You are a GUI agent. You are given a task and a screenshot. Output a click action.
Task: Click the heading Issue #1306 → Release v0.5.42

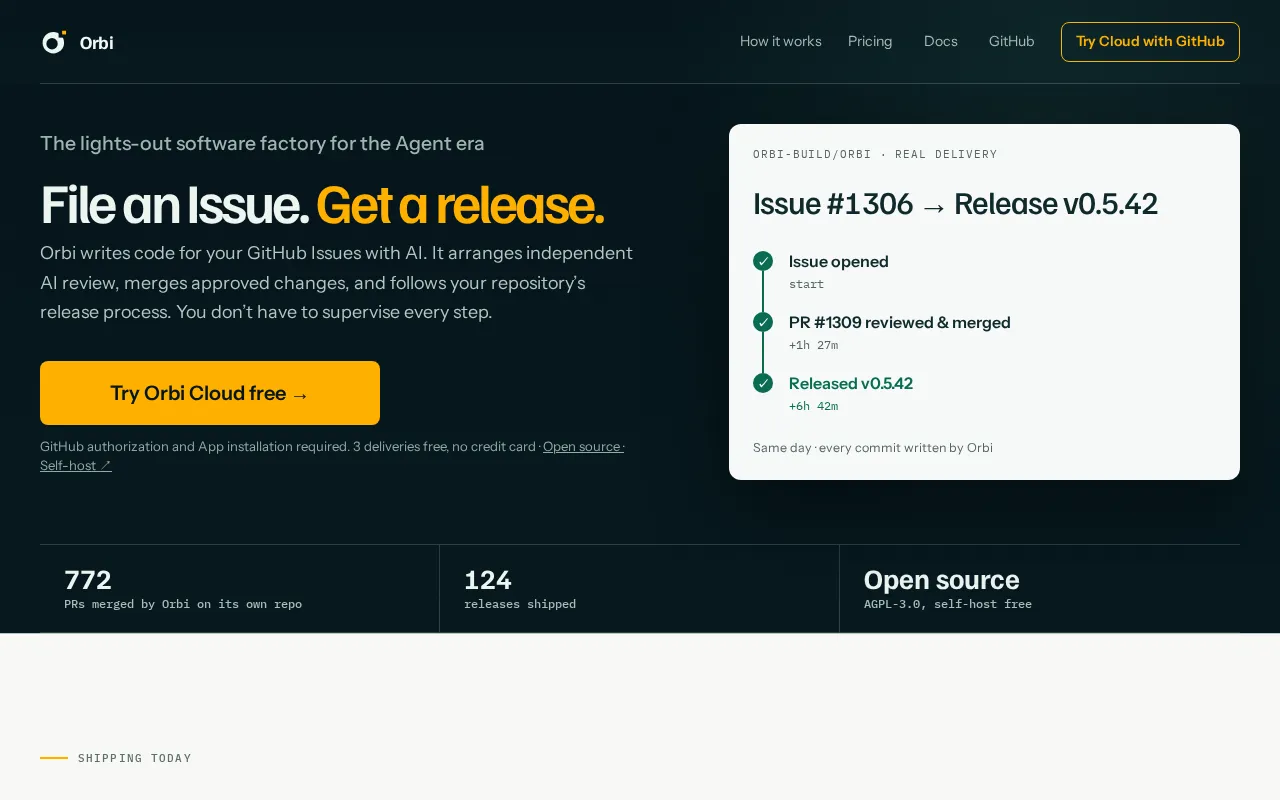point(955,204)
